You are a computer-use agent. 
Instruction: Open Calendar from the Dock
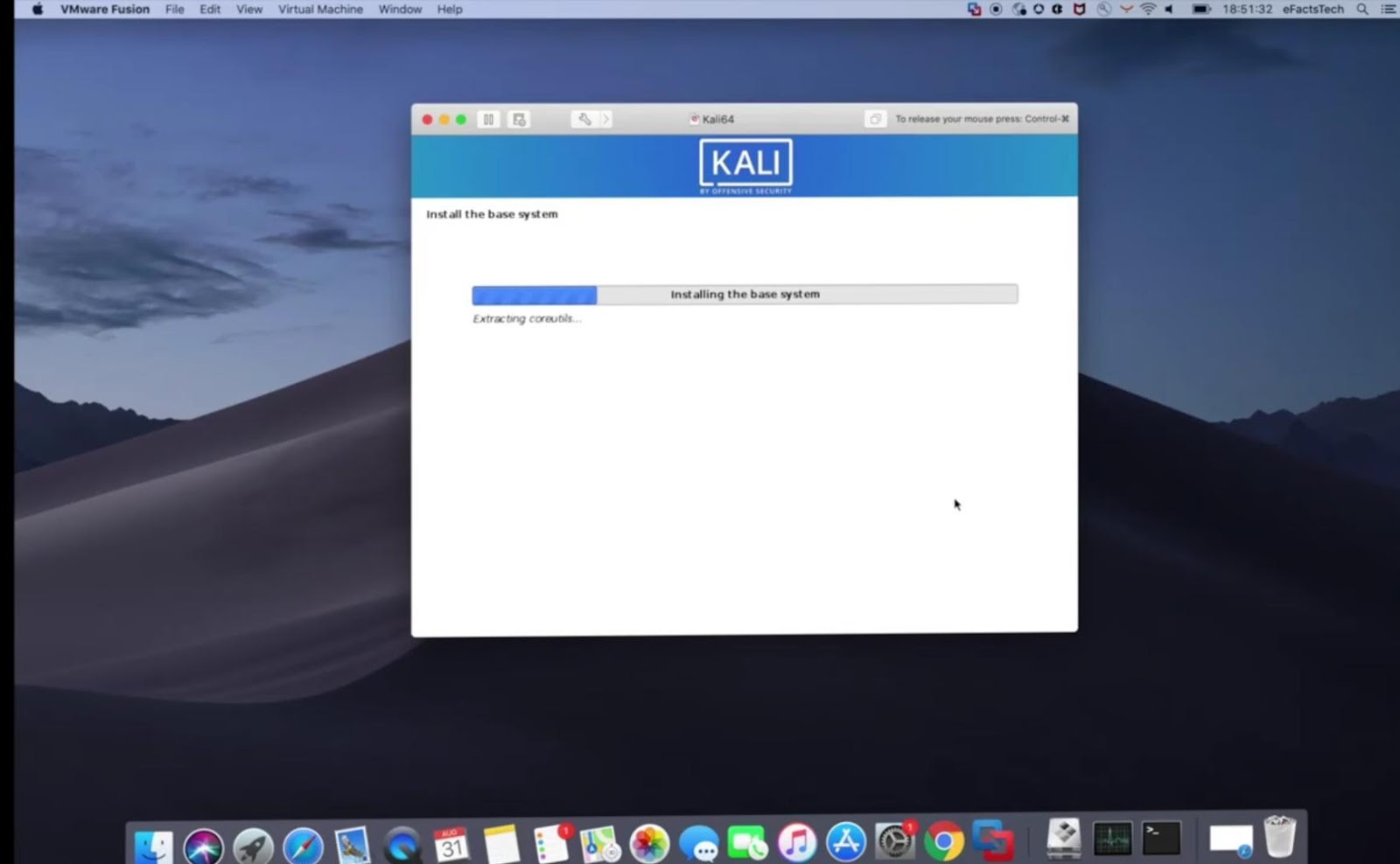click(451, 844)
